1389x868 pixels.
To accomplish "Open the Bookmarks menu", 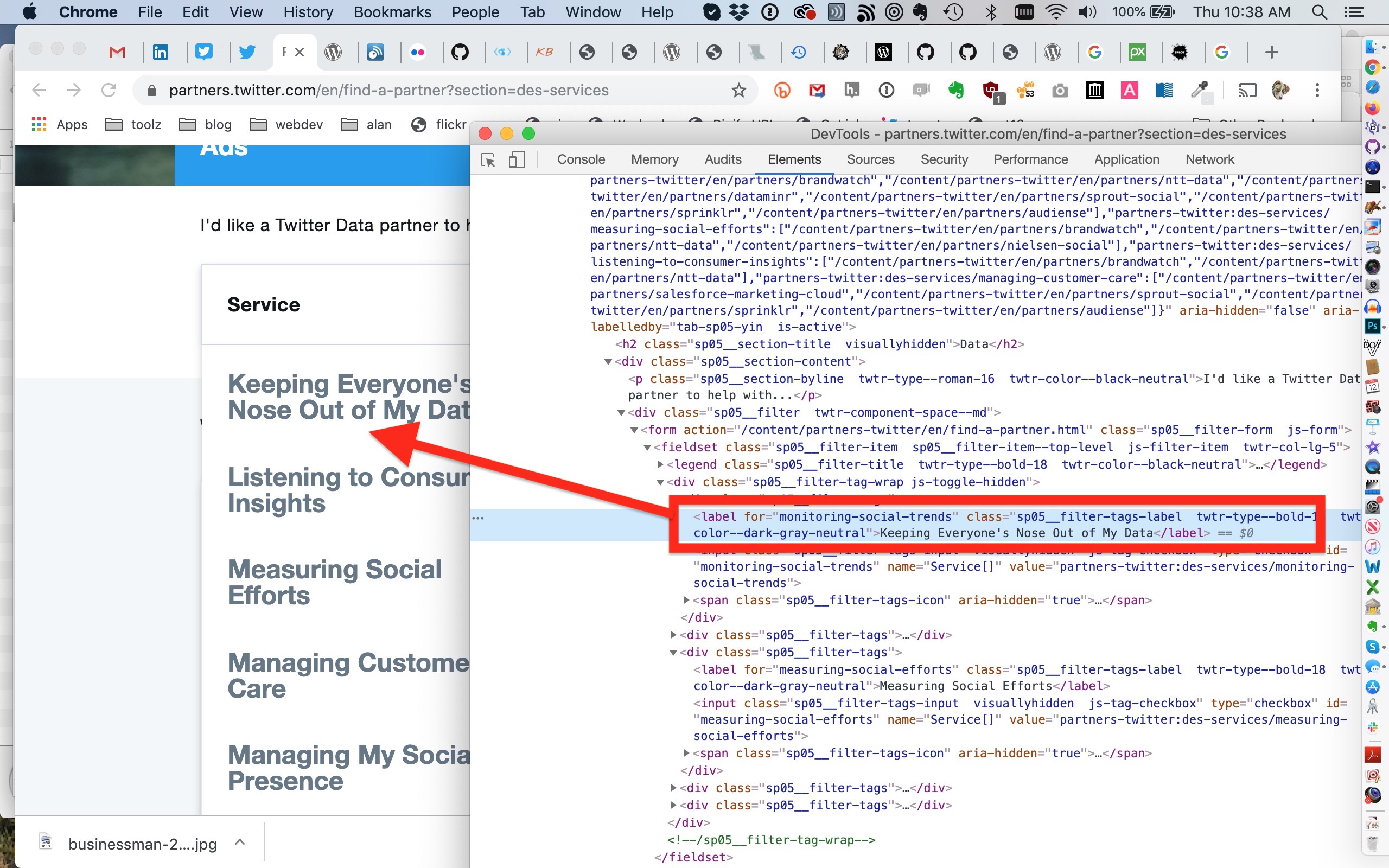I will pos(392,12).
